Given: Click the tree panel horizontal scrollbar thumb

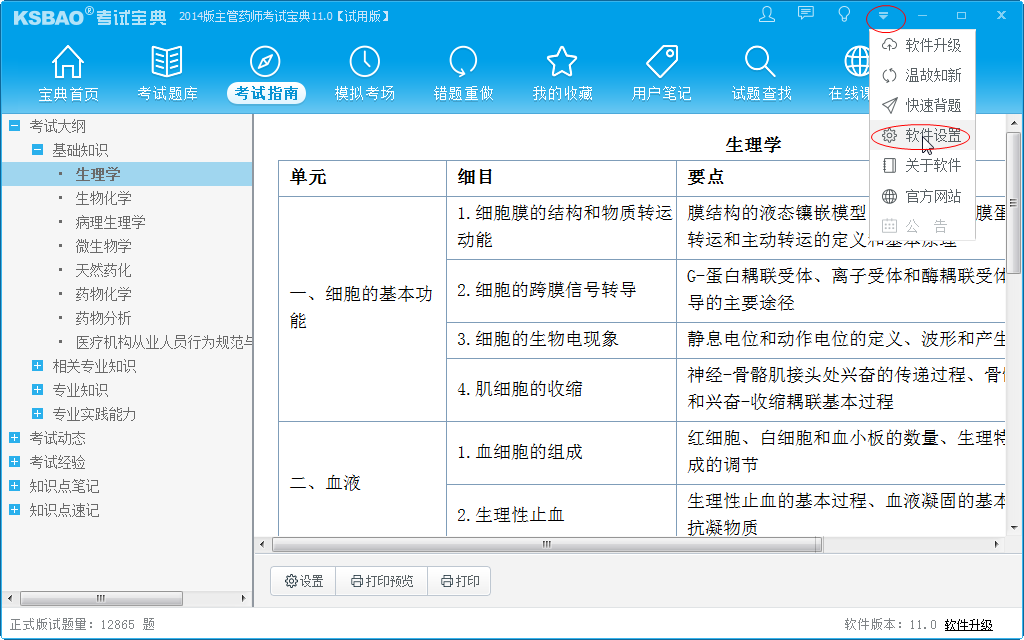Looking at the screenshot, I should click(x=101, y=598).
